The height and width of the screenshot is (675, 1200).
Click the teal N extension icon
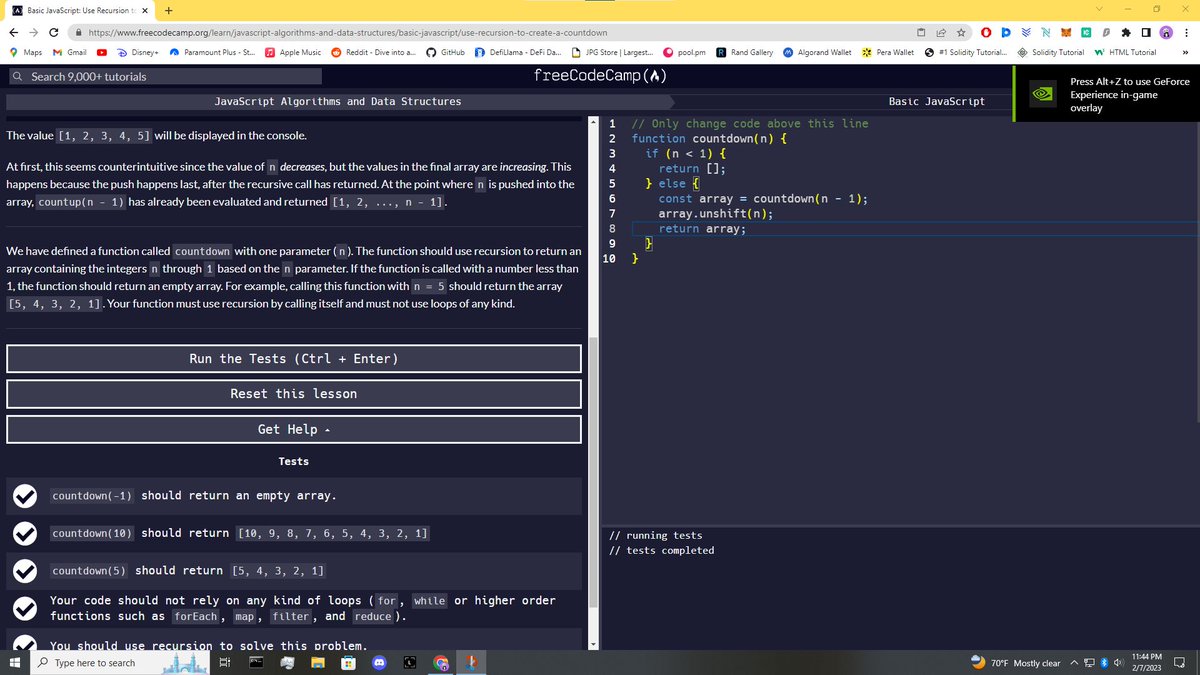(x=1046, y=32)
